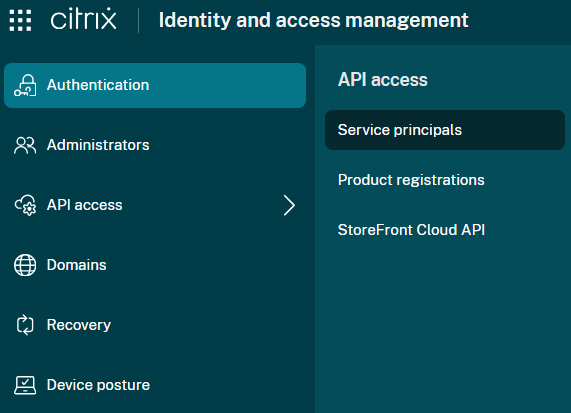Open Device posture settings
Viewport: 571px width, 413px height.
[x=98, y=385]
